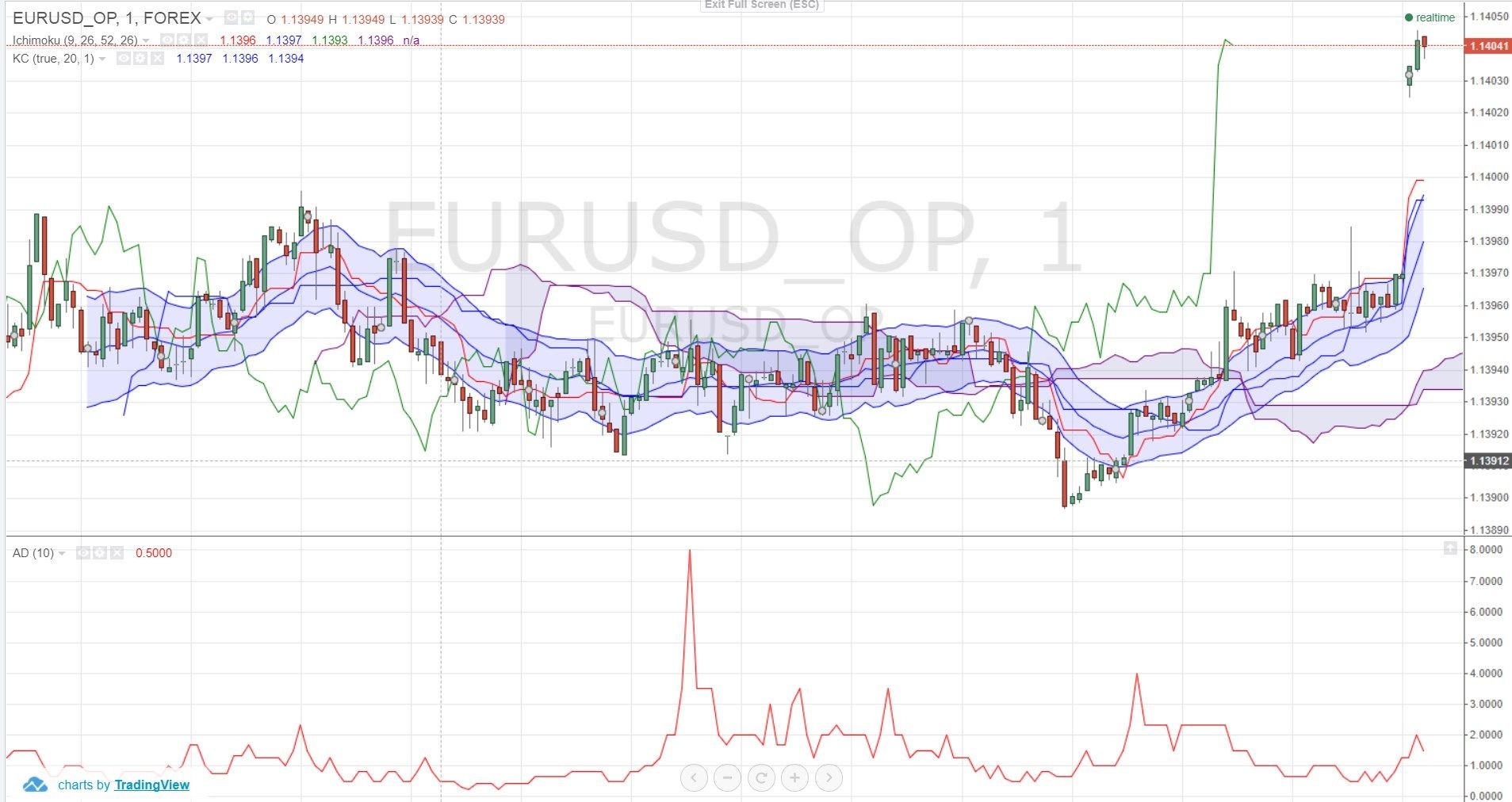
Task: Click the EURUSD_OP, 1, FOREX chart title
Action: (x=107, y=18)
